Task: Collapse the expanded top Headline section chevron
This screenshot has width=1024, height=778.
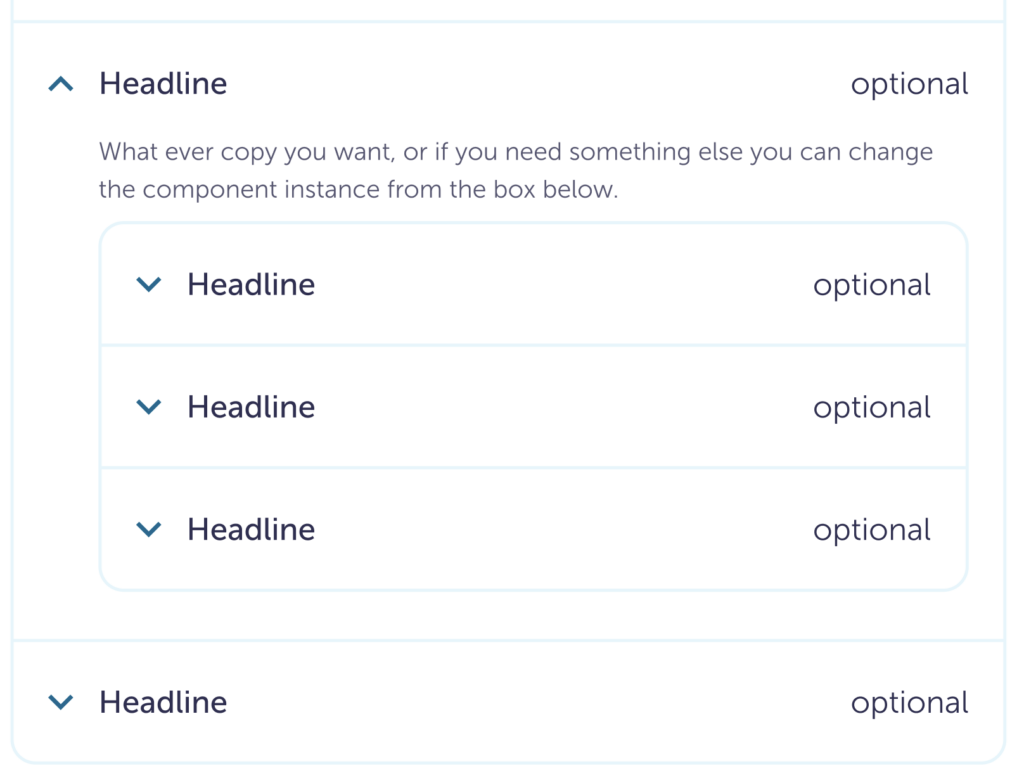Action: click(x=61, y=84)
